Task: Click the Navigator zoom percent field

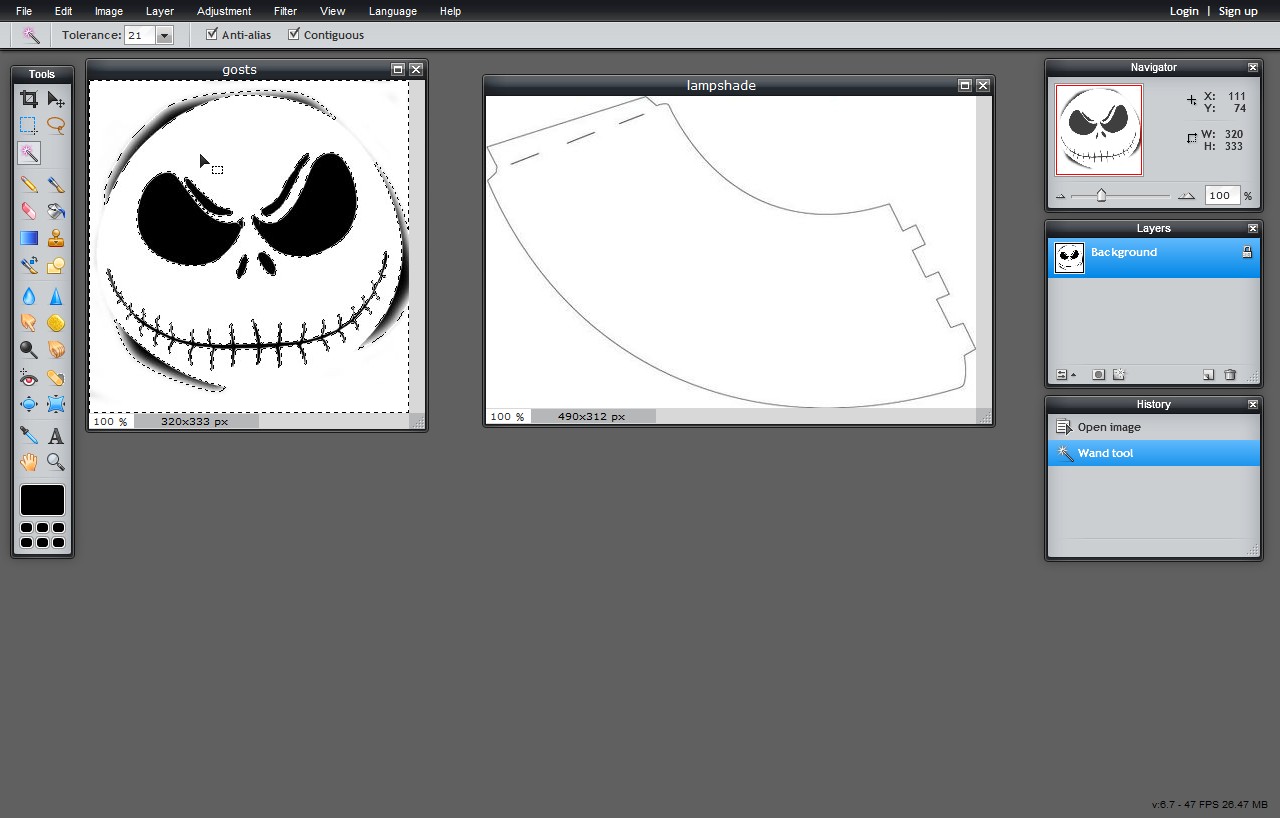Action: point(1222,196)
